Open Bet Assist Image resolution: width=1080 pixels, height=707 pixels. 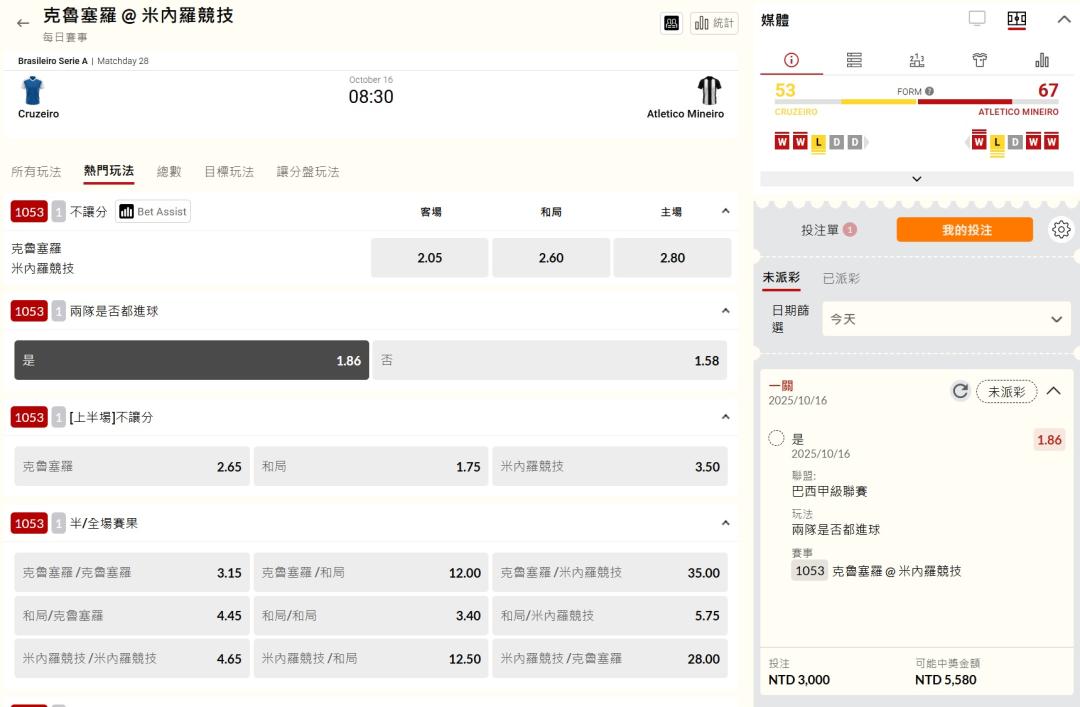point(153,211)
